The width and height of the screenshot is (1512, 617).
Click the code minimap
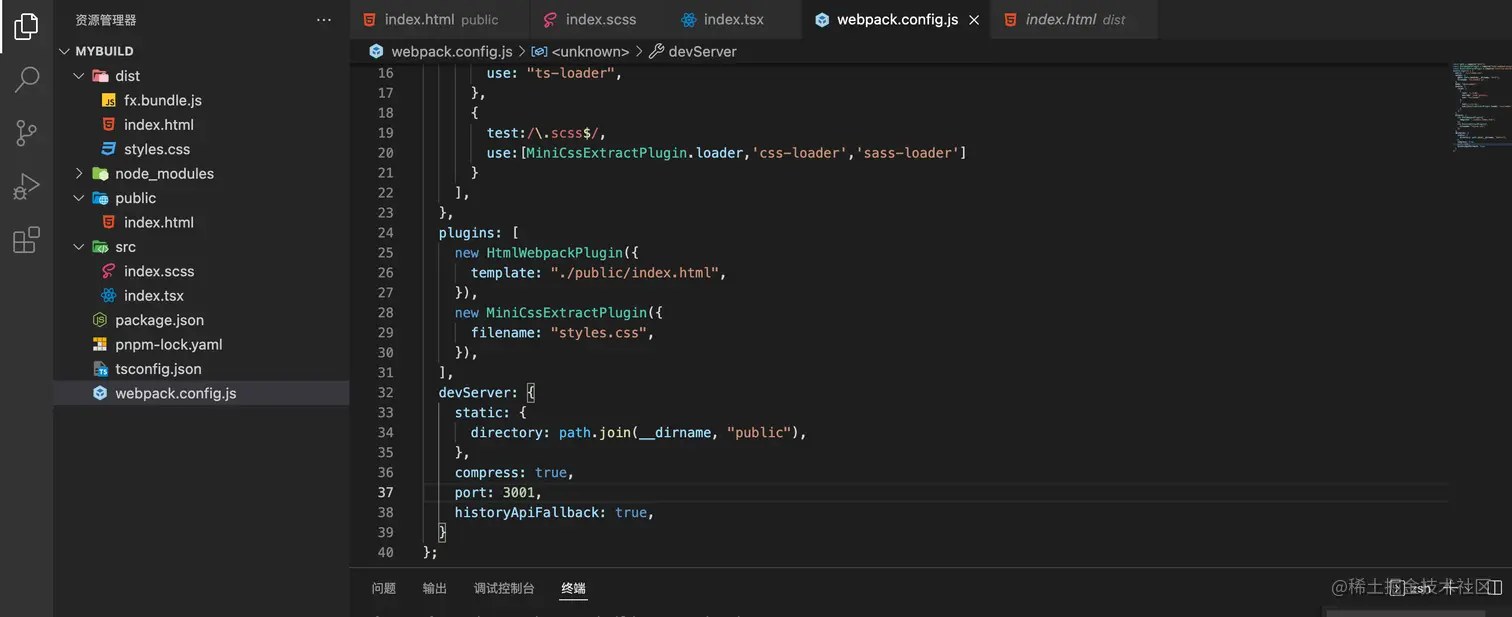1480,108
